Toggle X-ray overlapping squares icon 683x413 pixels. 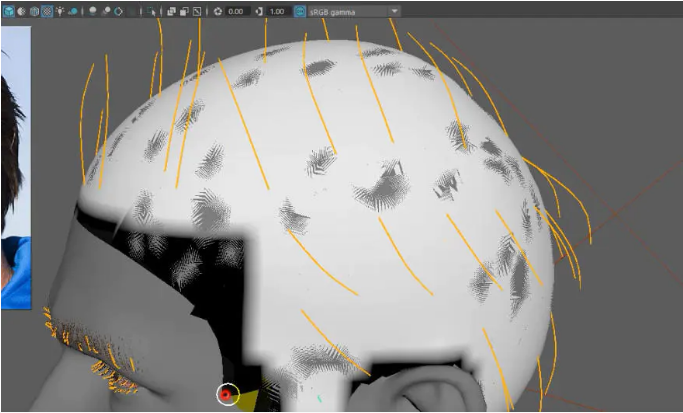coord(171,11)
